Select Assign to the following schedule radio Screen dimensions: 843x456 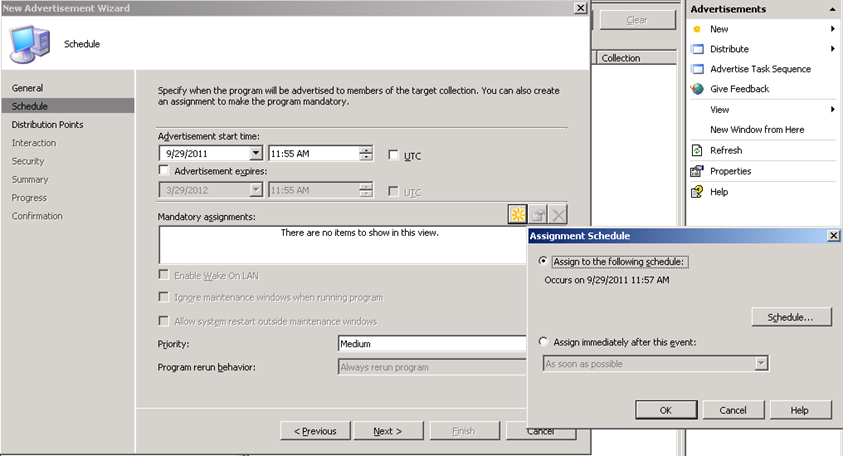coord(543,261)
